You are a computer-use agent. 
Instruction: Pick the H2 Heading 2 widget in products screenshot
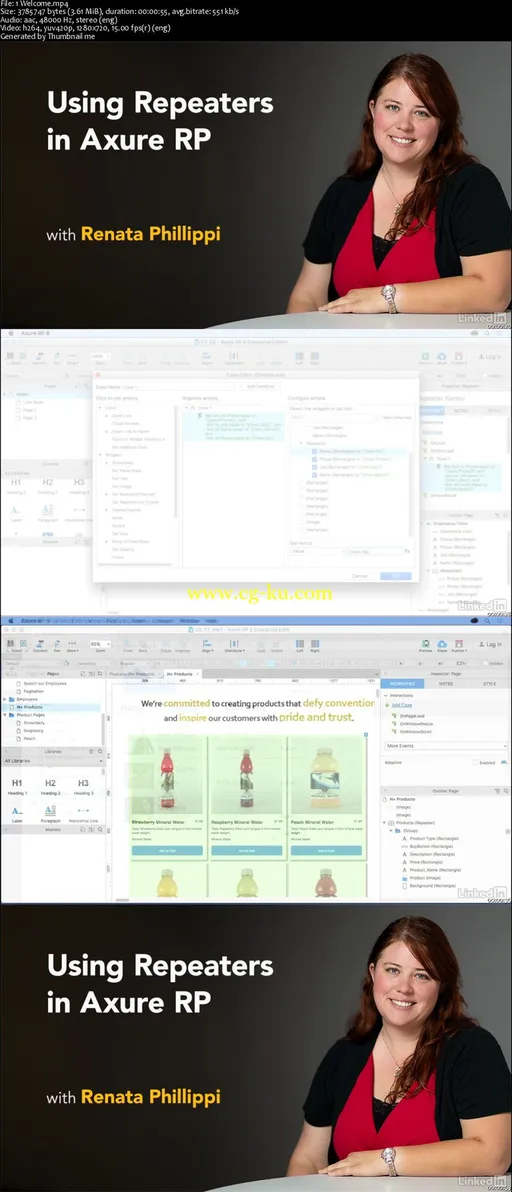coord(50,787)
